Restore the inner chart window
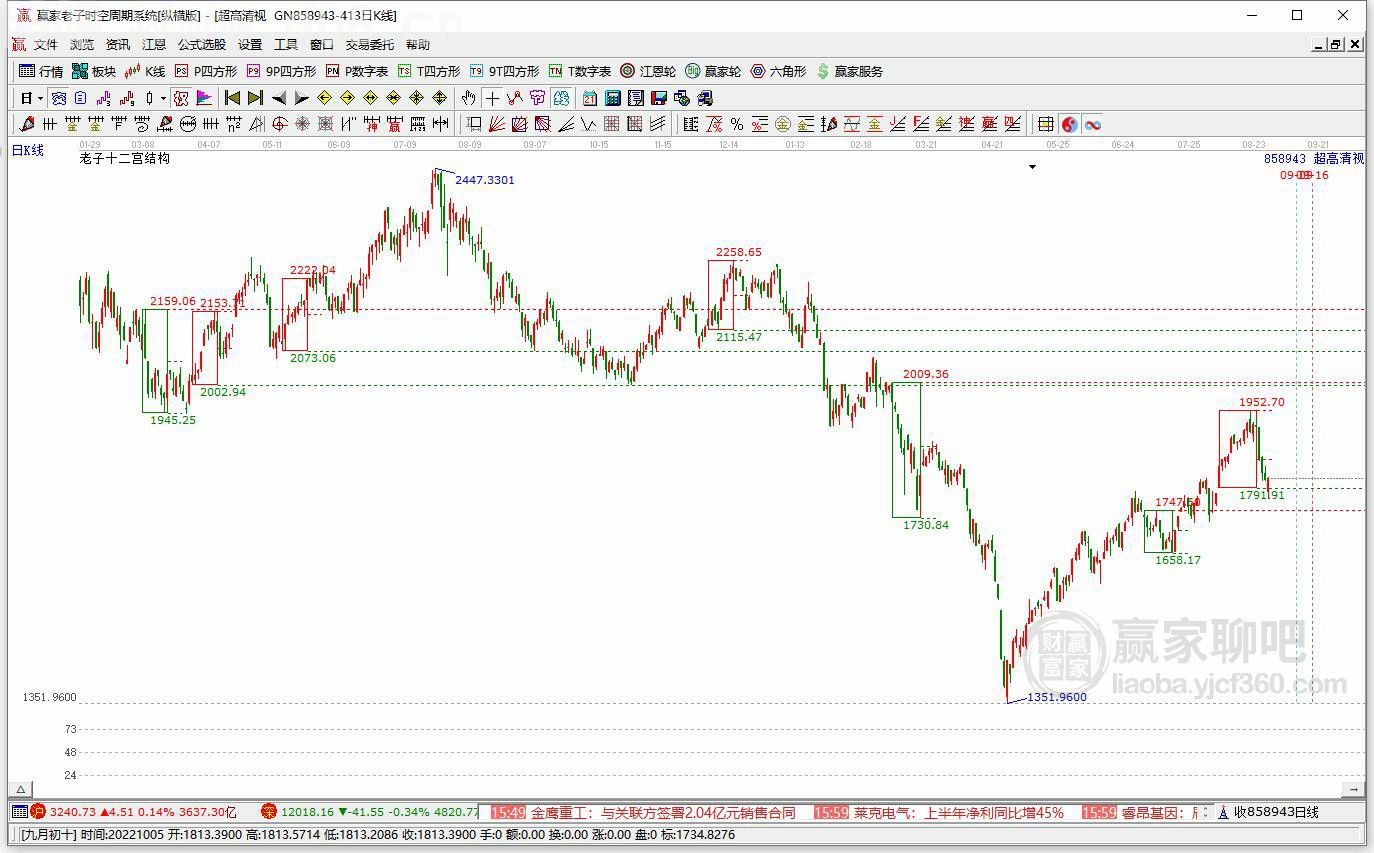Screen dimensions: 1374x853 1336,44
